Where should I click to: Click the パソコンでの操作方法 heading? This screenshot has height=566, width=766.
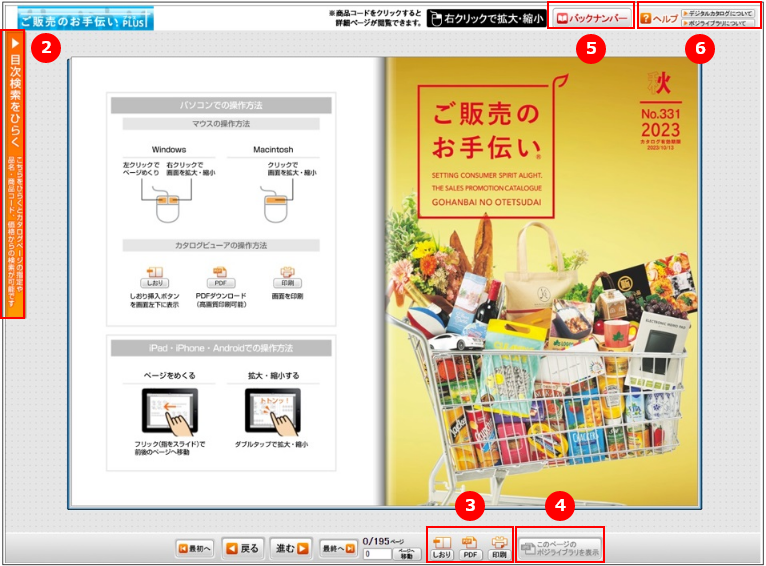point(221,105)
